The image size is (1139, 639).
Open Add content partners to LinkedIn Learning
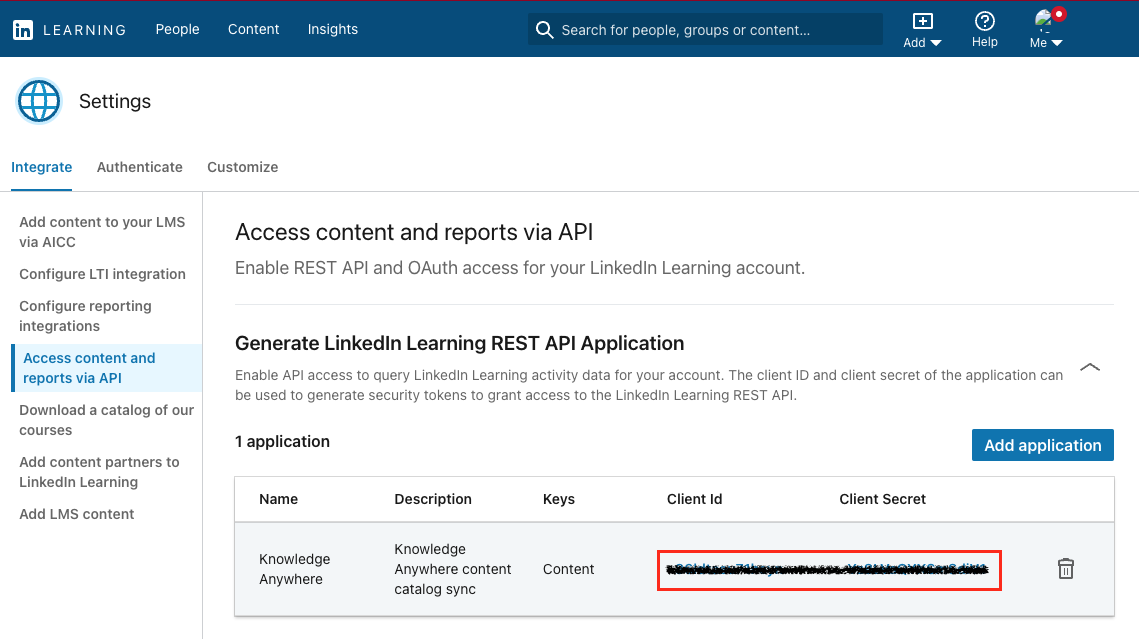point(100,472)
